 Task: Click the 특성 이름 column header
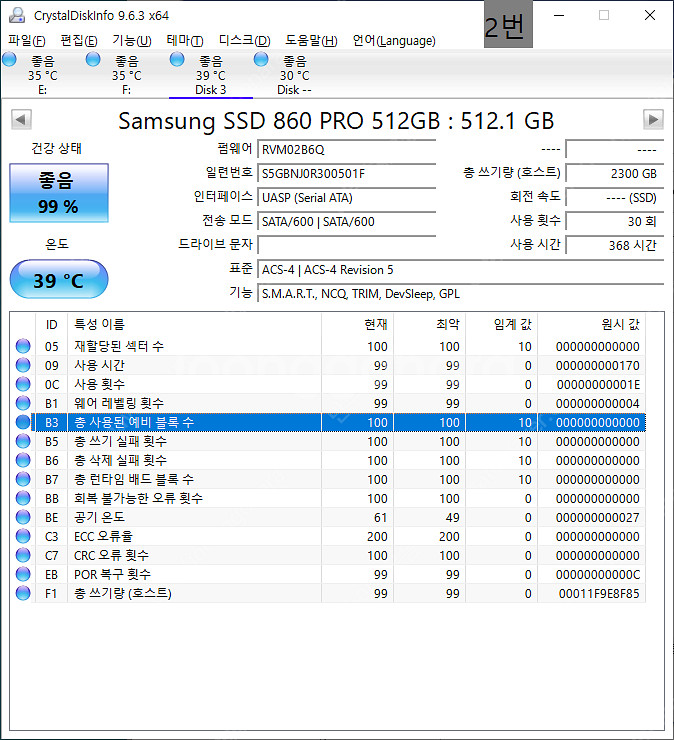(x=194, y=324)
